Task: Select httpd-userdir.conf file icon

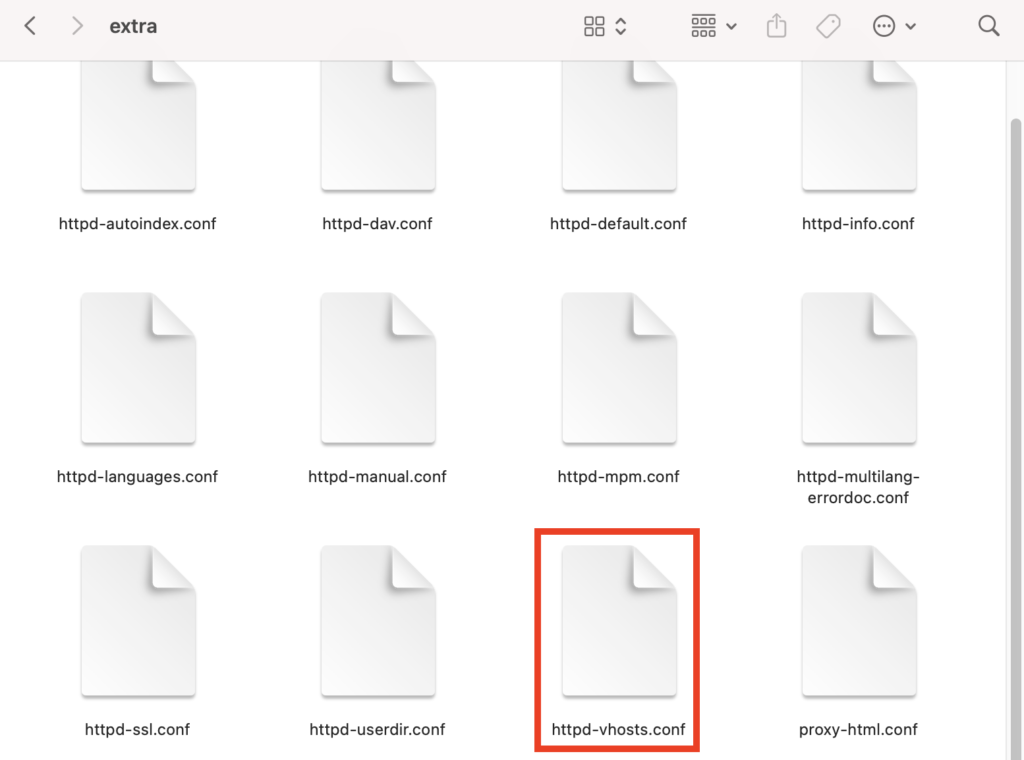Action: (377, 622)
